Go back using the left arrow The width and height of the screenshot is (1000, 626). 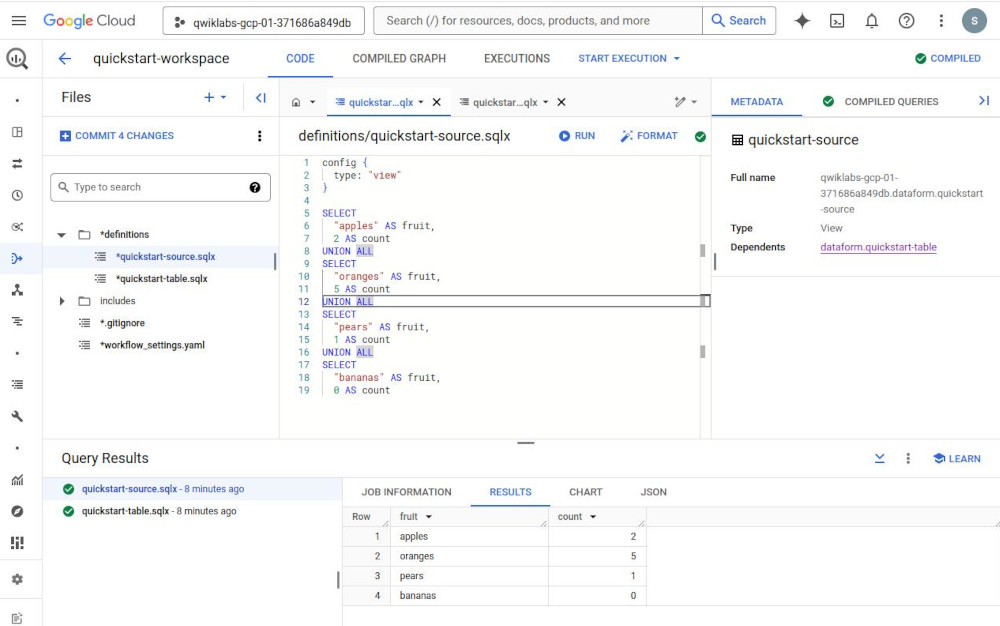pos(64,59)
